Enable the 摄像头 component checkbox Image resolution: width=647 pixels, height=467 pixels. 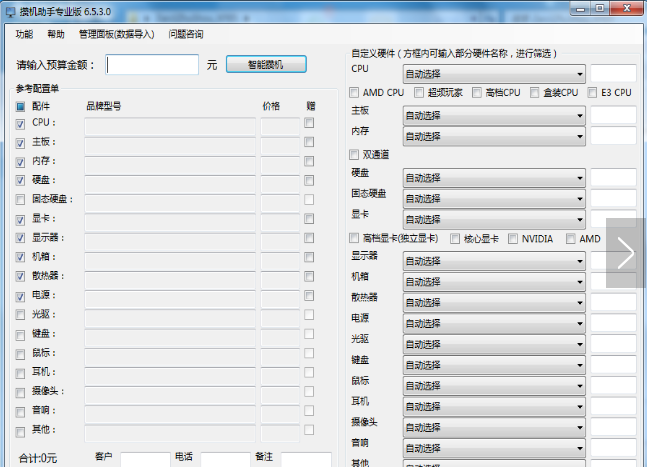click(20, 392)
